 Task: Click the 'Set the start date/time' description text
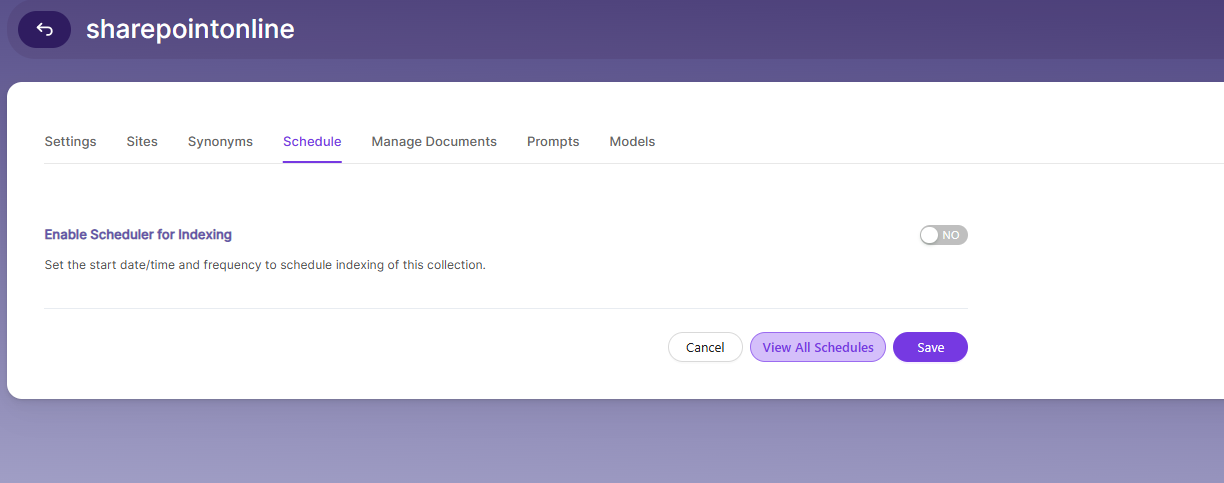(265, 266)
